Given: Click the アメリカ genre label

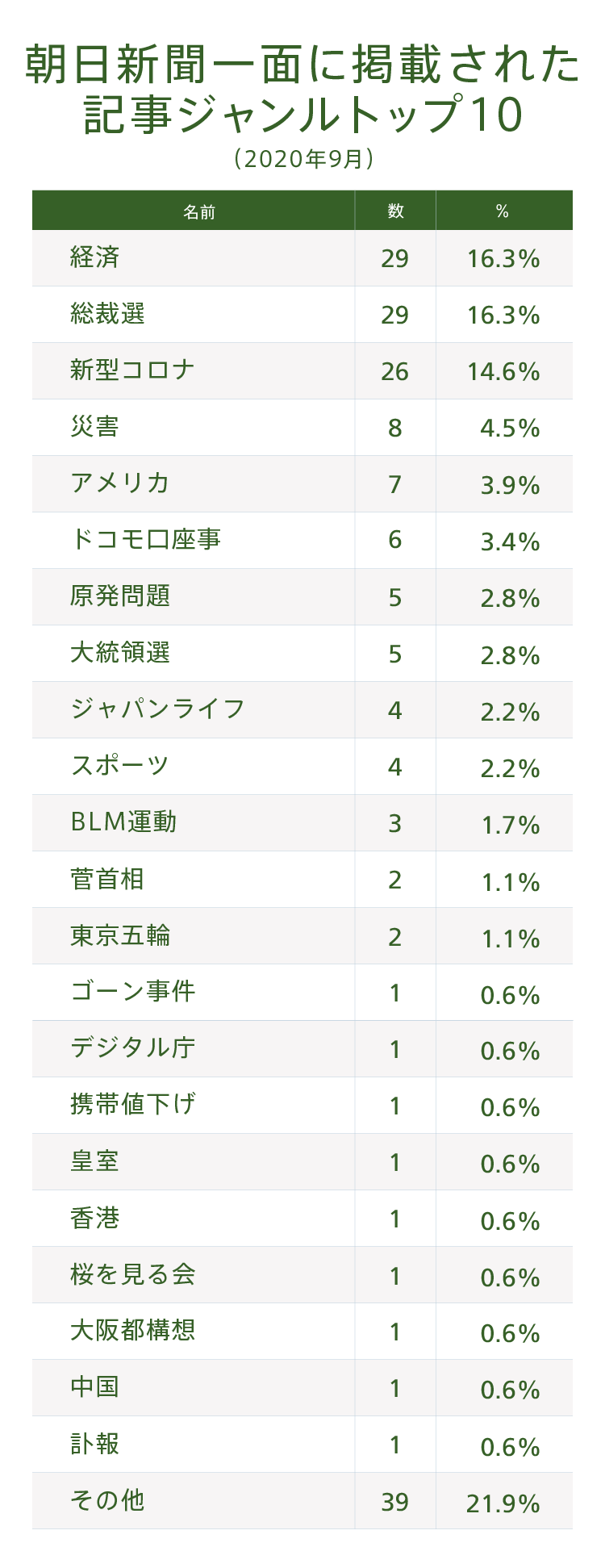Looking at the screenshot, I should point(120,483).
